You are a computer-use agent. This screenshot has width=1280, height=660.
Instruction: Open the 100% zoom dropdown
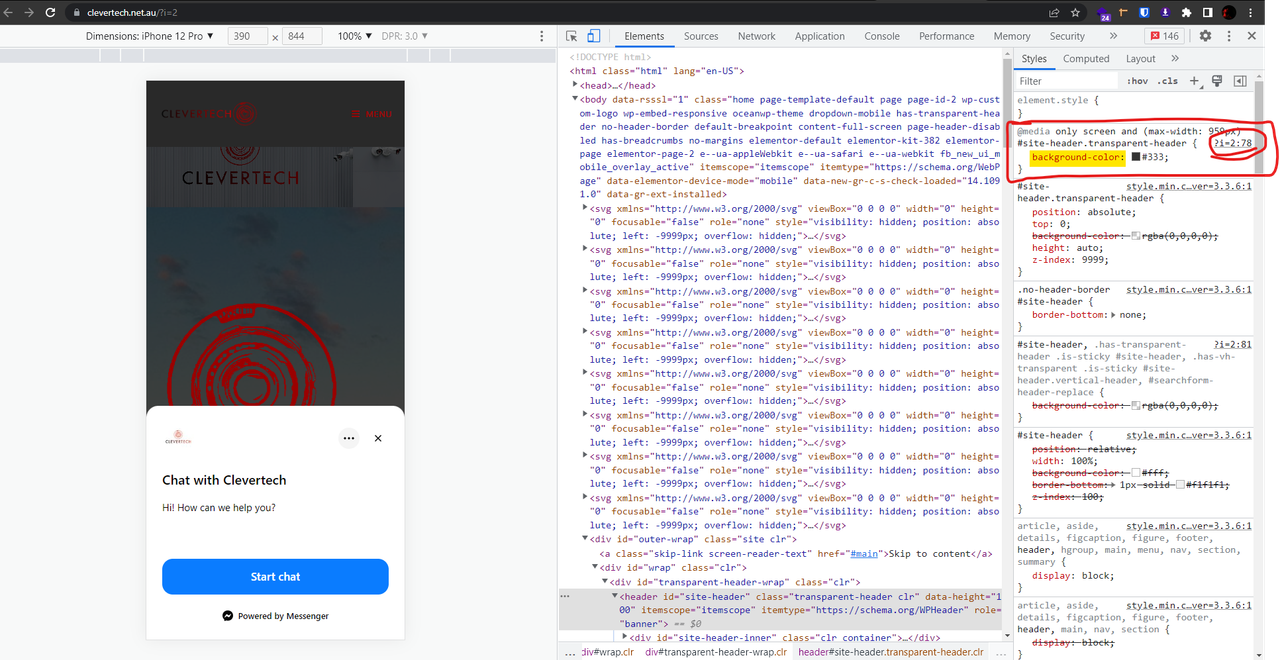coord(354,36)
